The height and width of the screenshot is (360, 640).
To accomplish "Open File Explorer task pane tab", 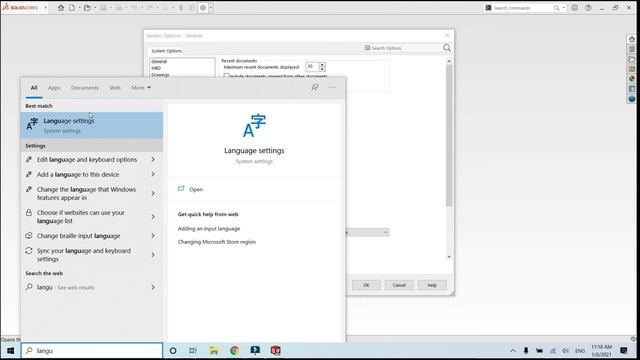I will pyautogui.click(x=632, y=59).
